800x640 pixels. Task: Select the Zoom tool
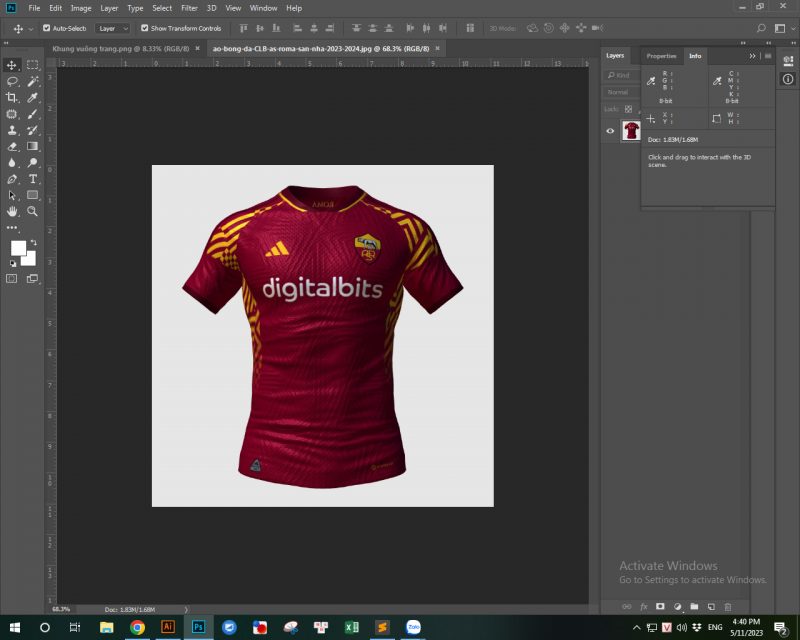point(33,211)
